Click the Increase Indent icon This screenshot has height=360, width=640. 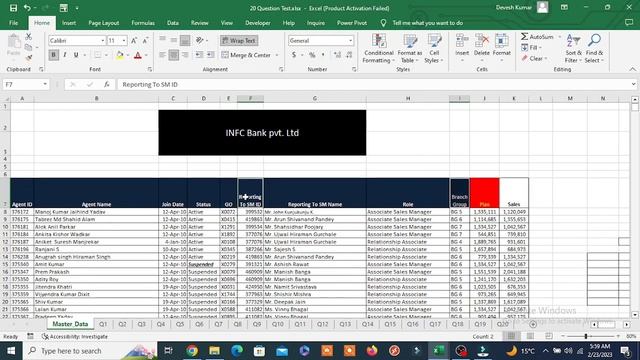[211, 55]
